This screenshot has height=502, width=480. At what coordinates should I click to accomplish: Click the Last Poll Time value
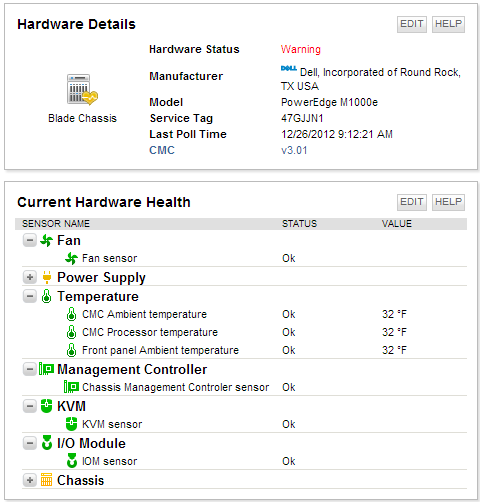[x=337, y=134]
